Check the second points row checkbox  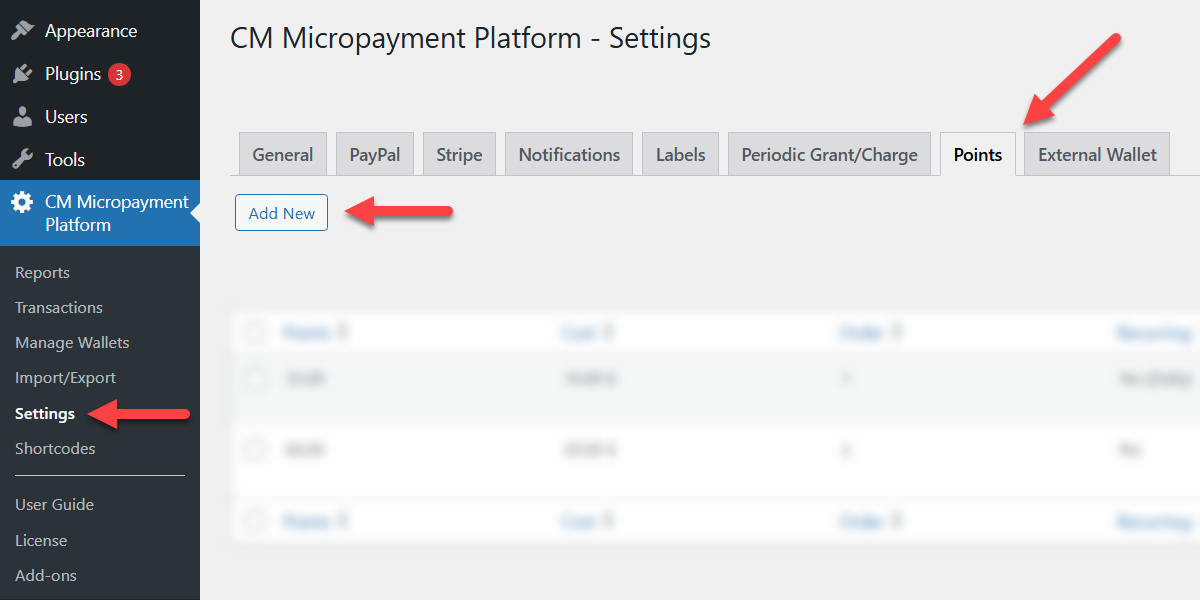tap(256, 450)
